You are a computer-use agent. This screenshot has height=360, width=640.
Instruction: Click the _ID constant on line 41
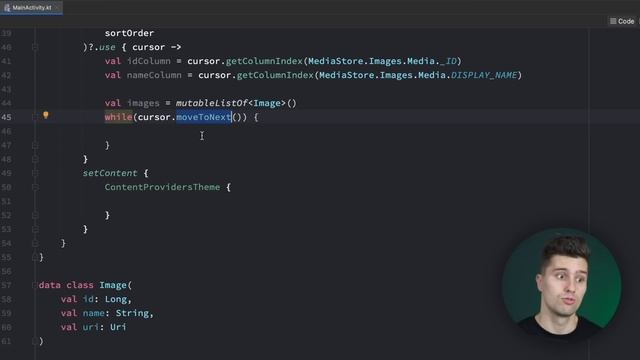448,61
